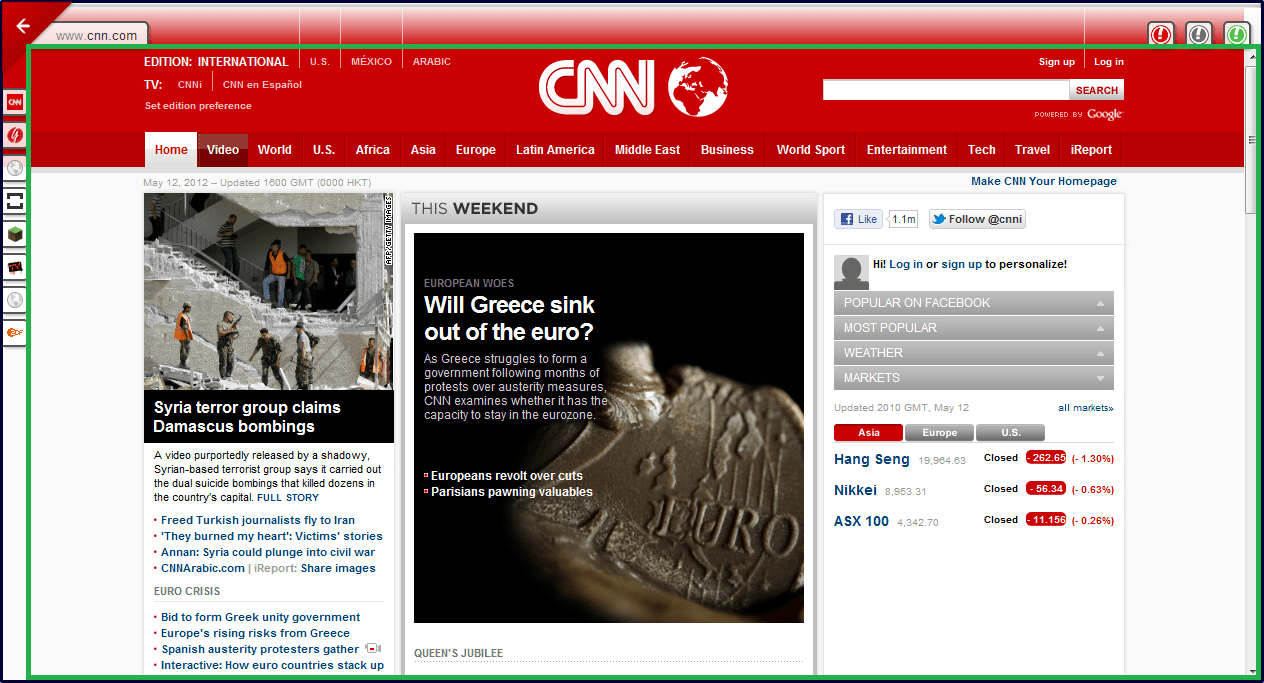
Task: Click the CNN logo in the header
Action: point(597,87)
